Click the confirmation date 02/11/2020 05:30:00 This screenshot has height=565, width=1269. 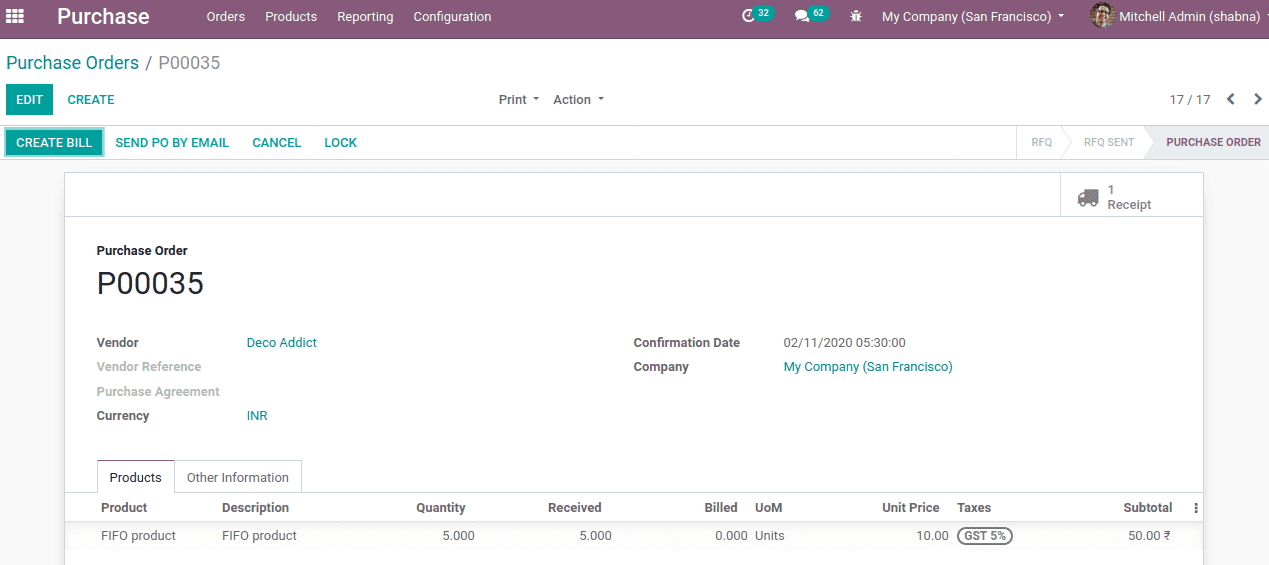(x=845, y=343)
